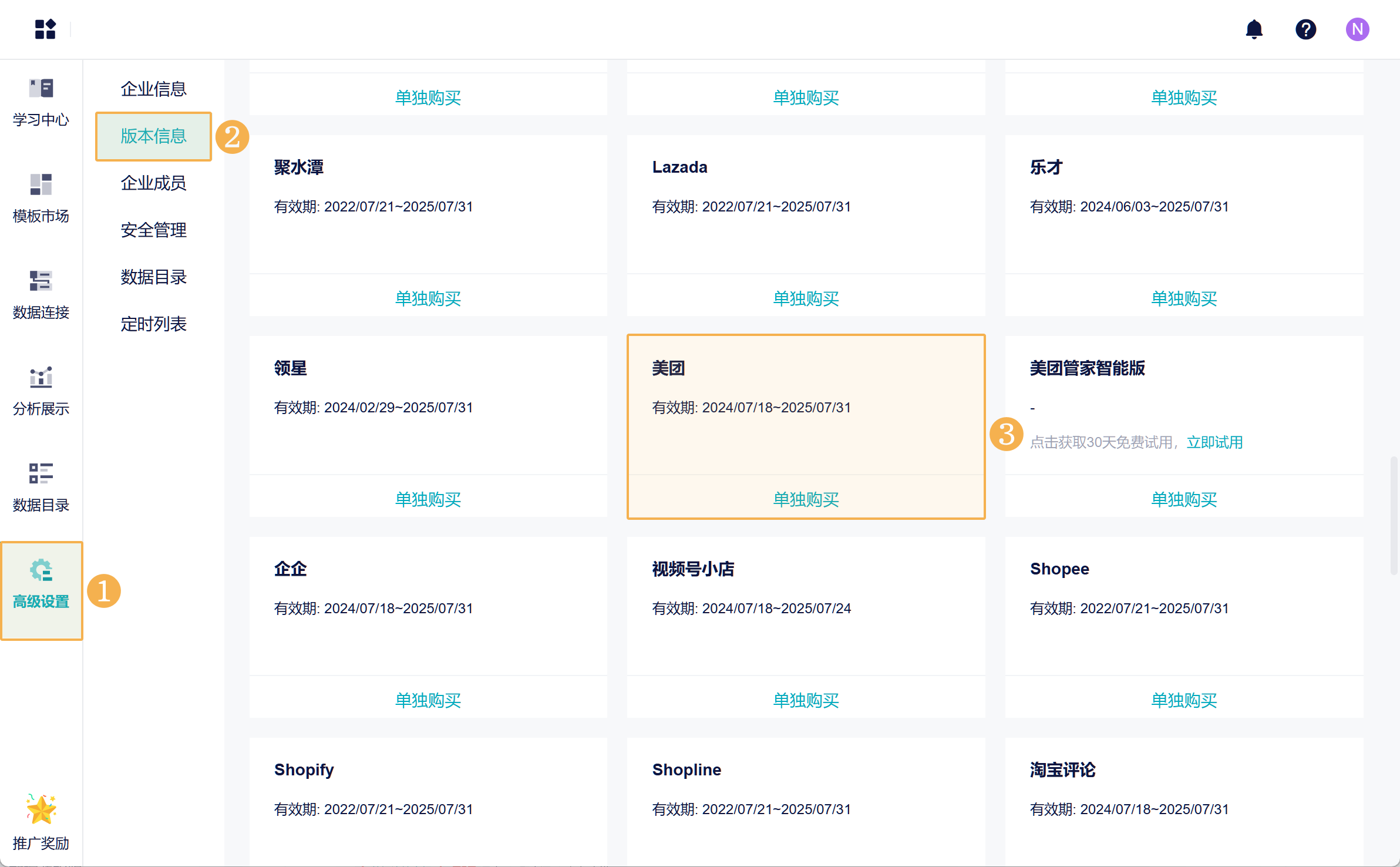This screenshot has width=1400, height=867.
Task: Click 立即试用 link for 美团管家智能版
Action: click(x=1214, y=442)
